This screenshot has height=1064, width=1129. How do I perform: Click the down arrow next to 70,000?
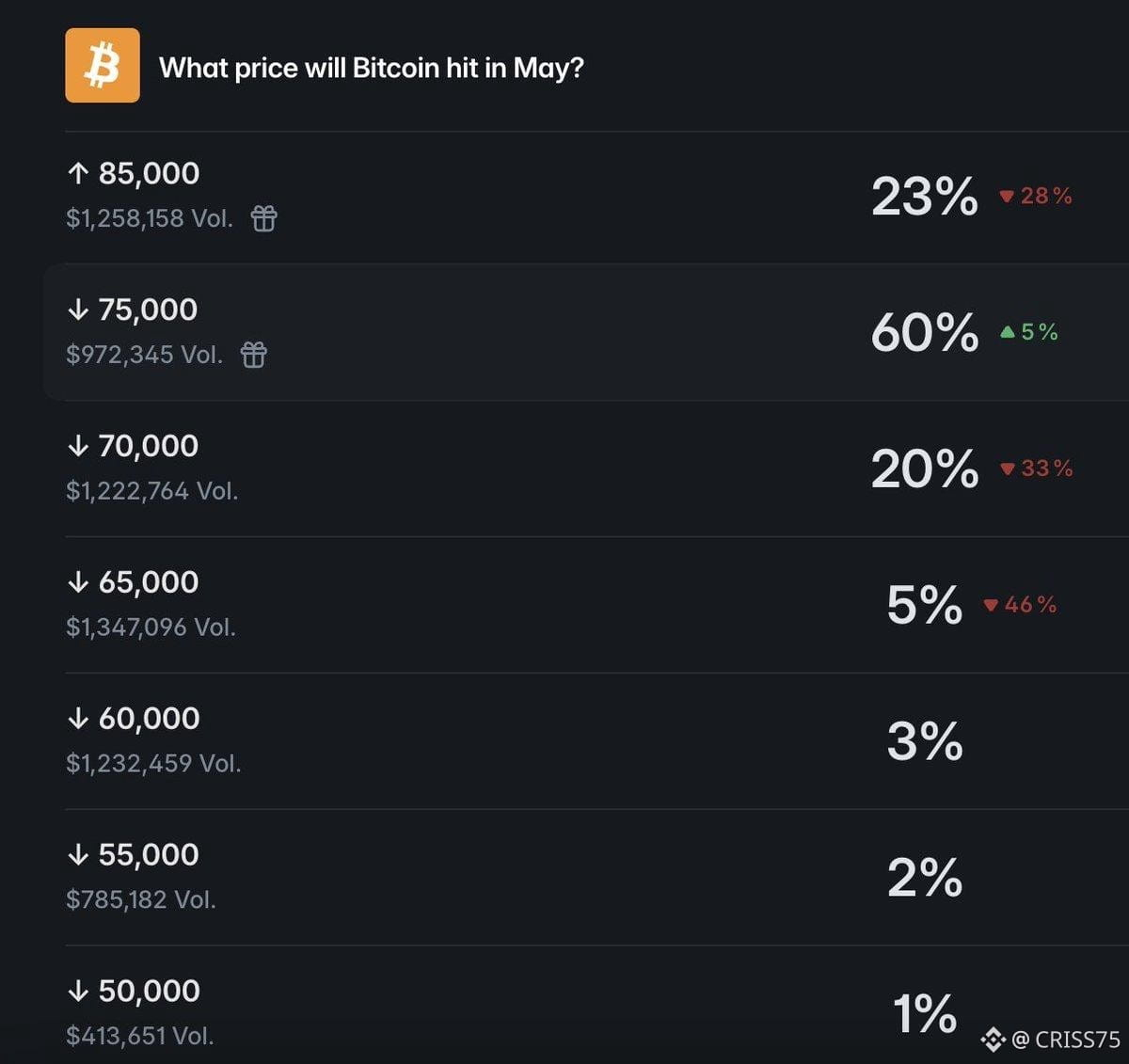click(x=78, y=446)
